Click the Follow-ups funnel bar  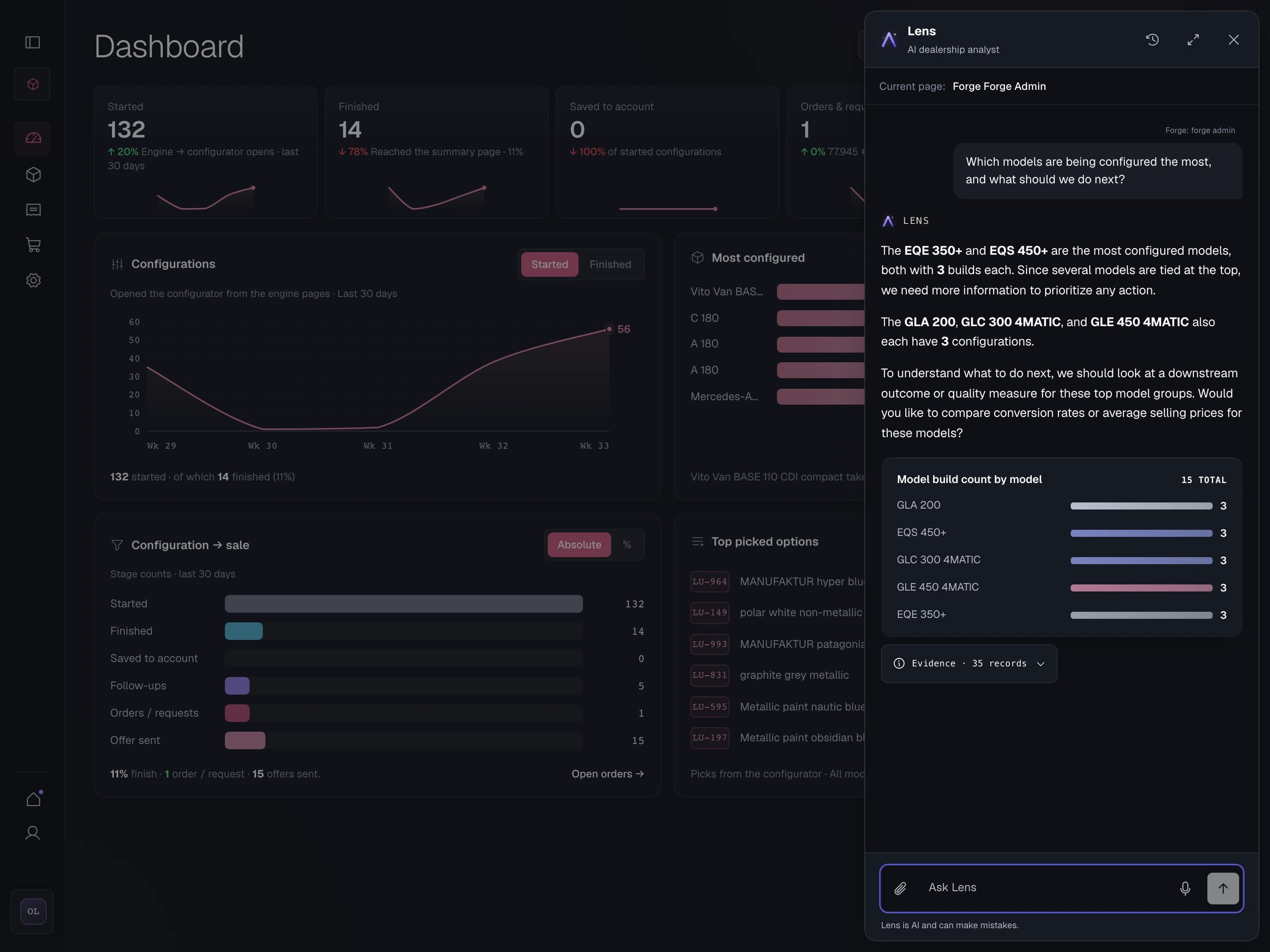pyautogui.click(x=237, y=686)
